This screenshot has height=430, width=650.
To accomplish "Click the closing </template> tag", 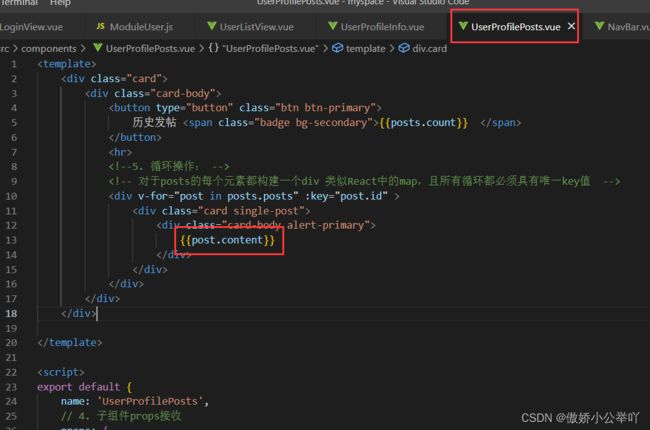I will point(70,343).
